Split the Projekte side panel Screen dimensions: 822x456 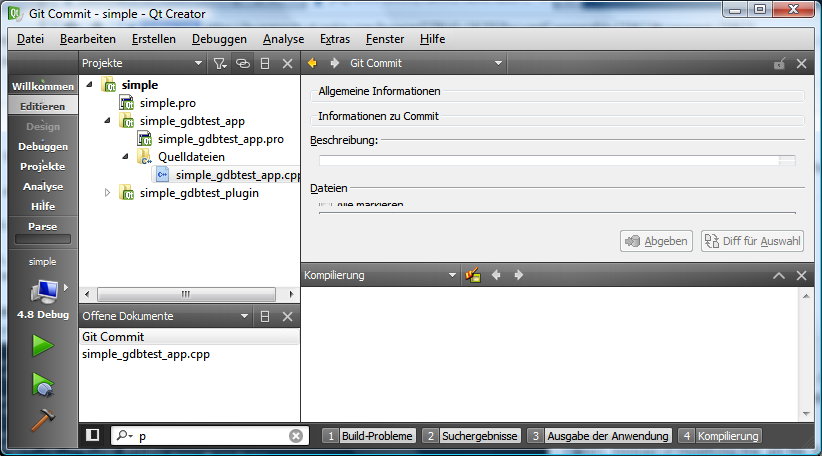point(265,63)
